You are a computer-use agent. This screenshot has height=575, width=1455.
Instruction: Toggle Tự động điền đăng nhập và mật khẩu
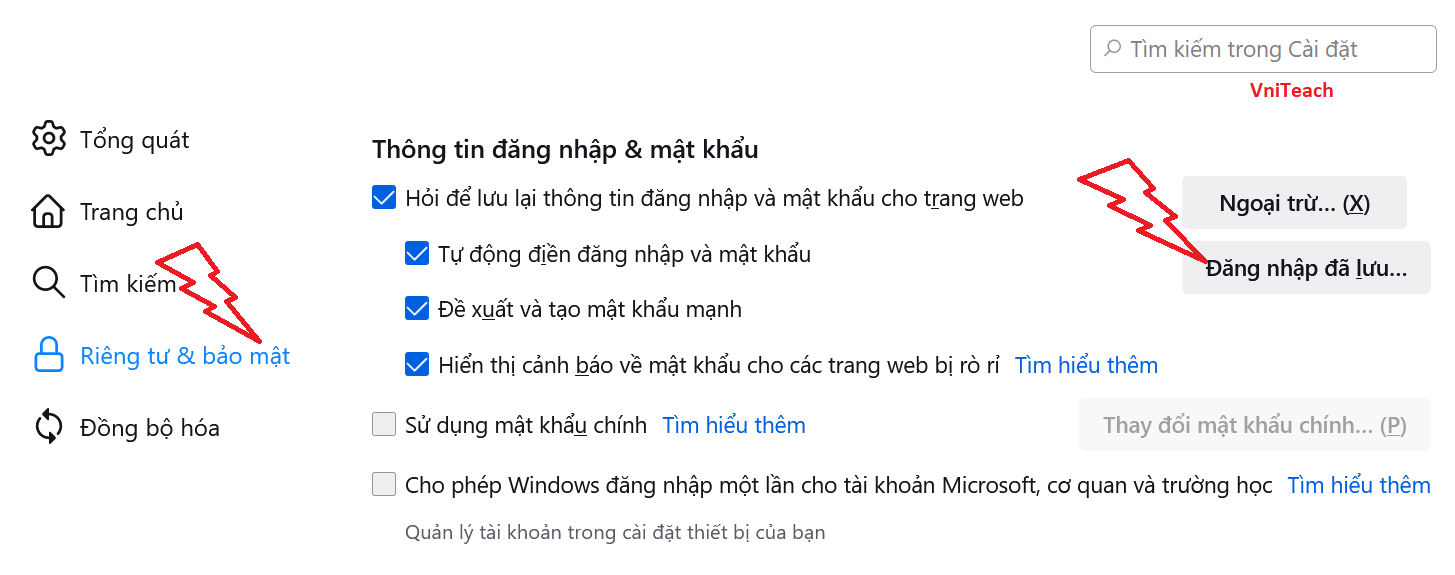[417, 253]
